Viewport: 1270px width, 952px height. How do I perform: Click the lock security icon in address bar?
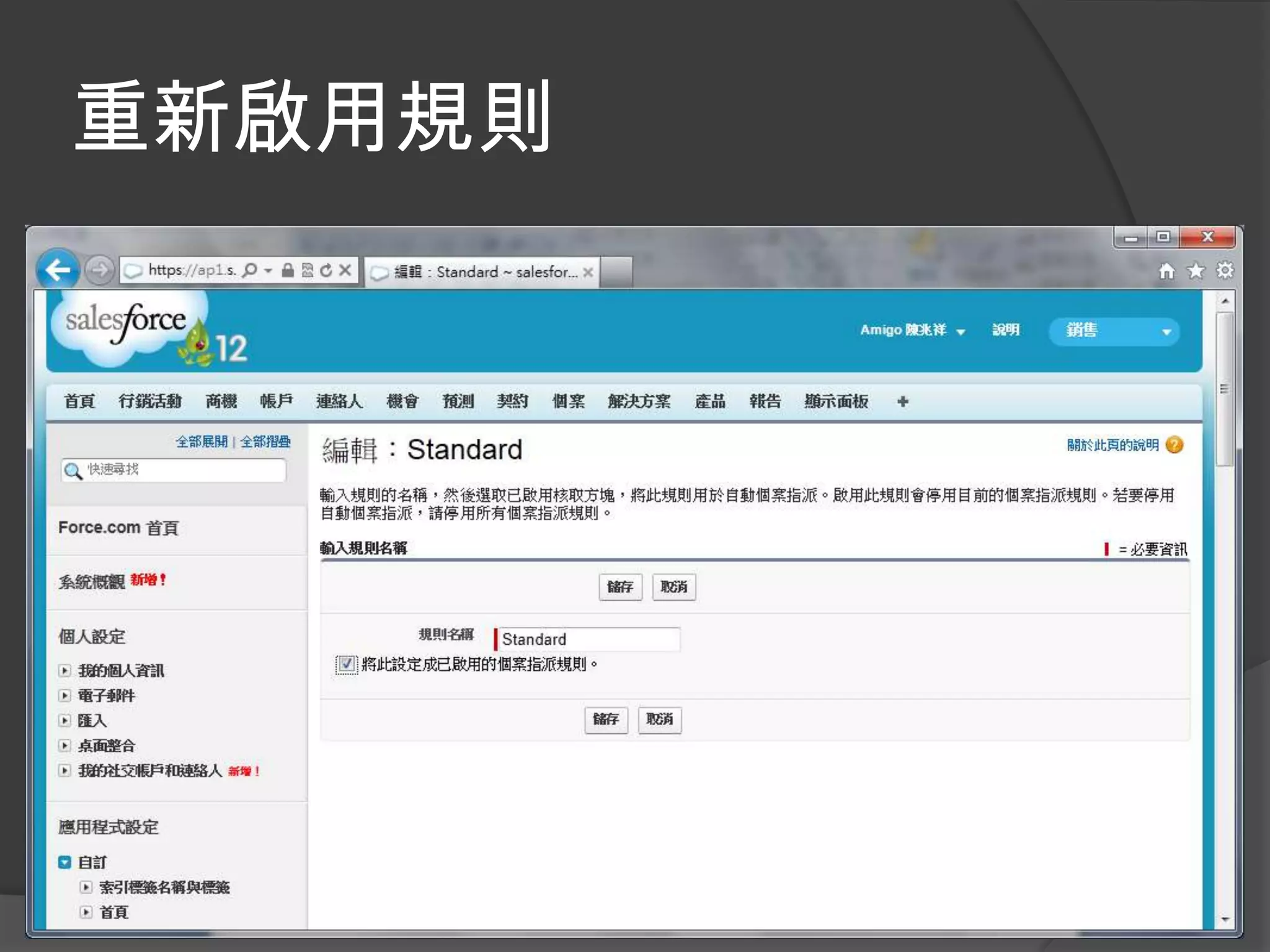[x=288, y=270]
